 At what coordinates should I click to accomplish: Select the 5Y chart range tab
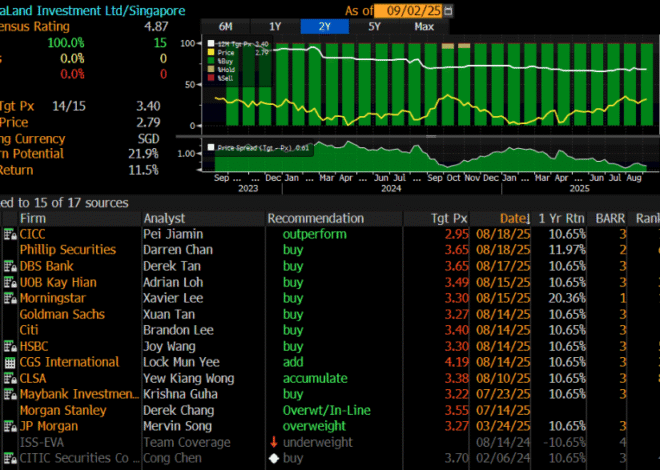point(374,27)
